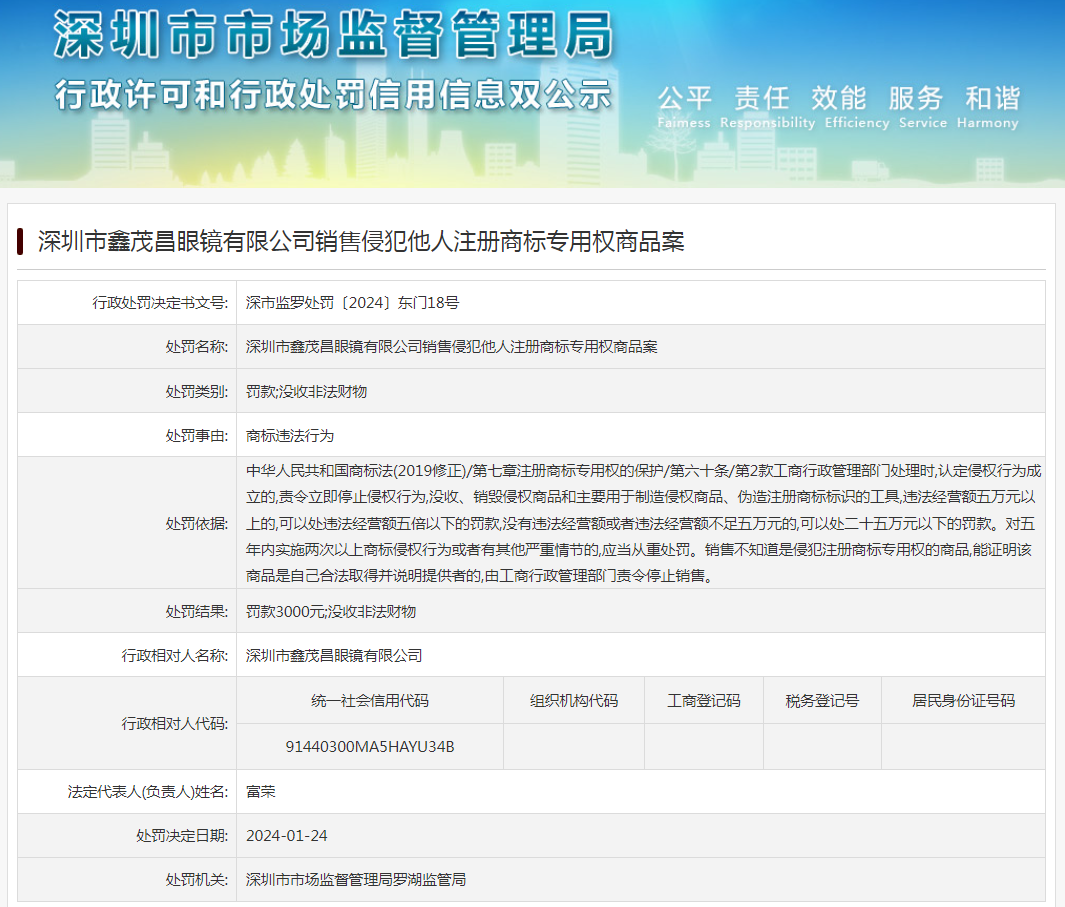Click the 深圳市市场监督管理局罗湖监管局 authority value
The height and width of the screenshot is (907, 1065).
(x=355, y=880)
